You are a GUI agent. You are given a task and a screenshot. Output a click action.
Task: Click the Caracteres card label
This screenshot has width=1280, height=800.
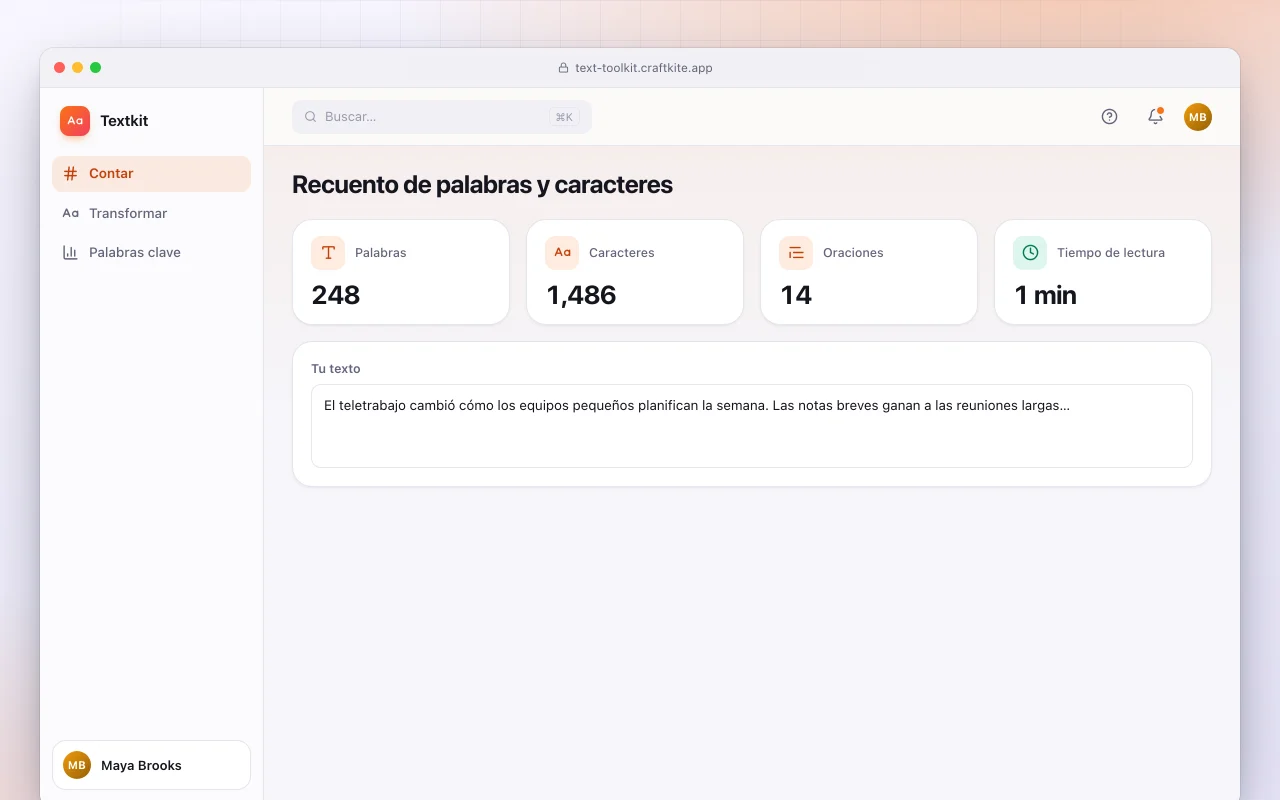622,253
